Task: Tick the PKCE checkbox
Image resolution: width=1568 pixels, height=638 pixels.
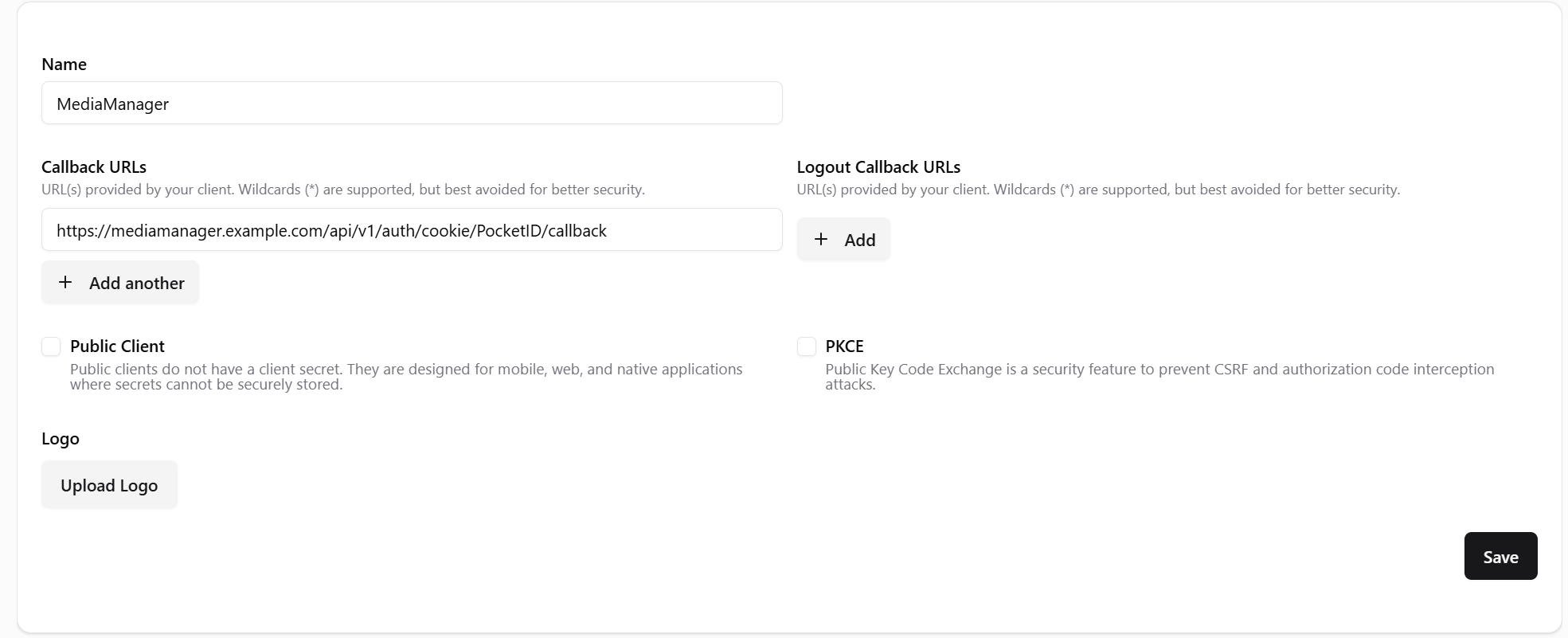Action: point(807,346)
